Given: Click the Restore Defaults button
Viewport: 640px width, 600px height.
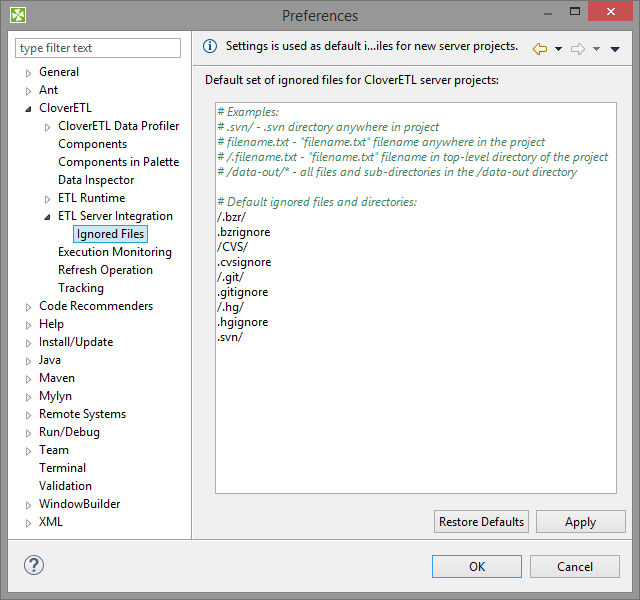Looking at the screenshot, I should coord(481,522).
